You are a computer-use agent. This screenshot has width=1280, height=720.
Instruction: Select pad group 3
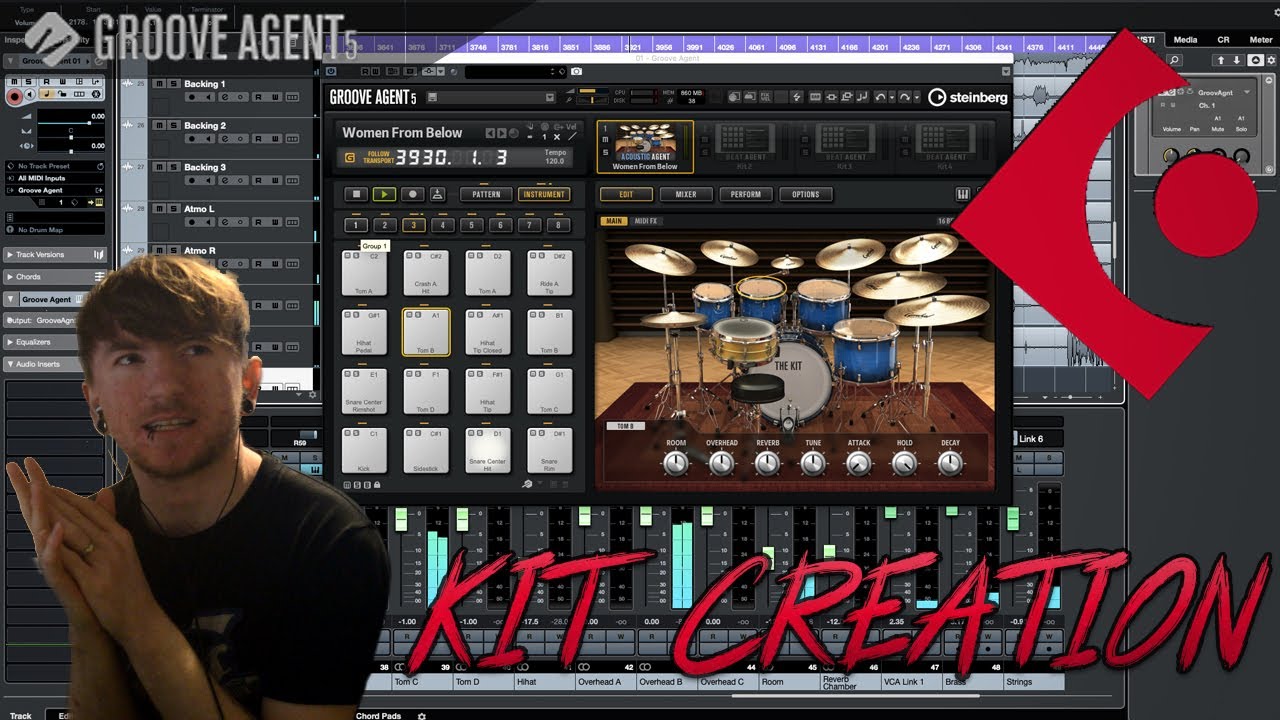(x=413, y=226)
